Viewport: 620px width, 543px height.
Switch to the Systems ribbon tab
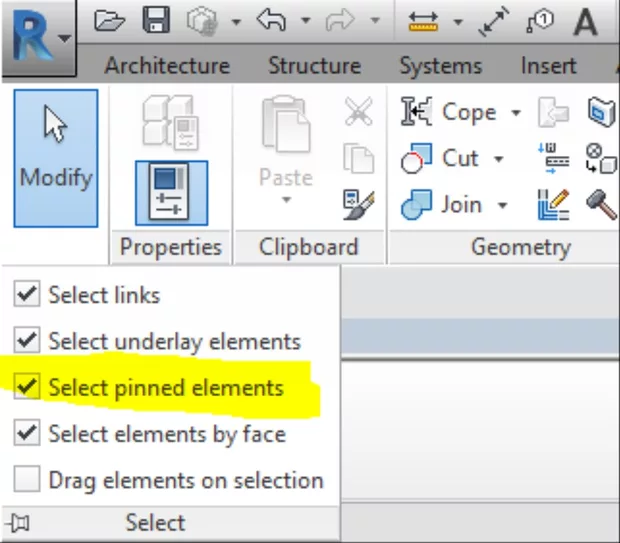click(441, 66)
